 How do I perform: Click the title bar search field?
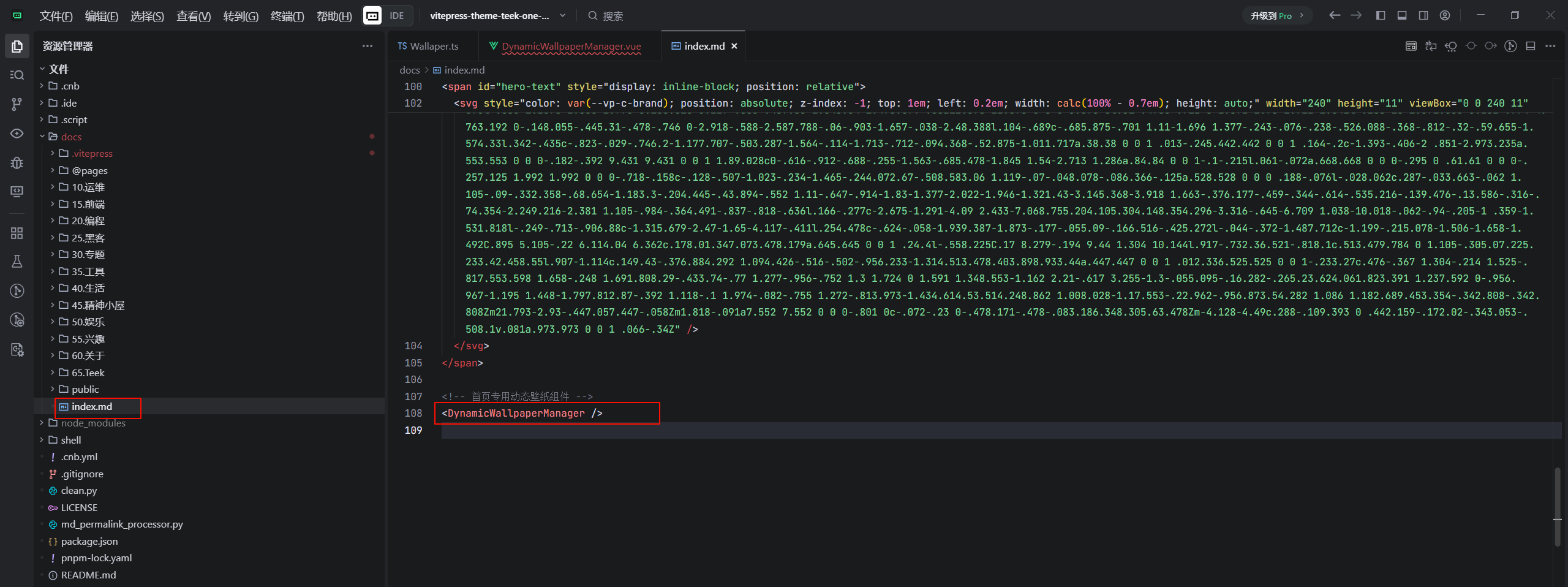612,16
